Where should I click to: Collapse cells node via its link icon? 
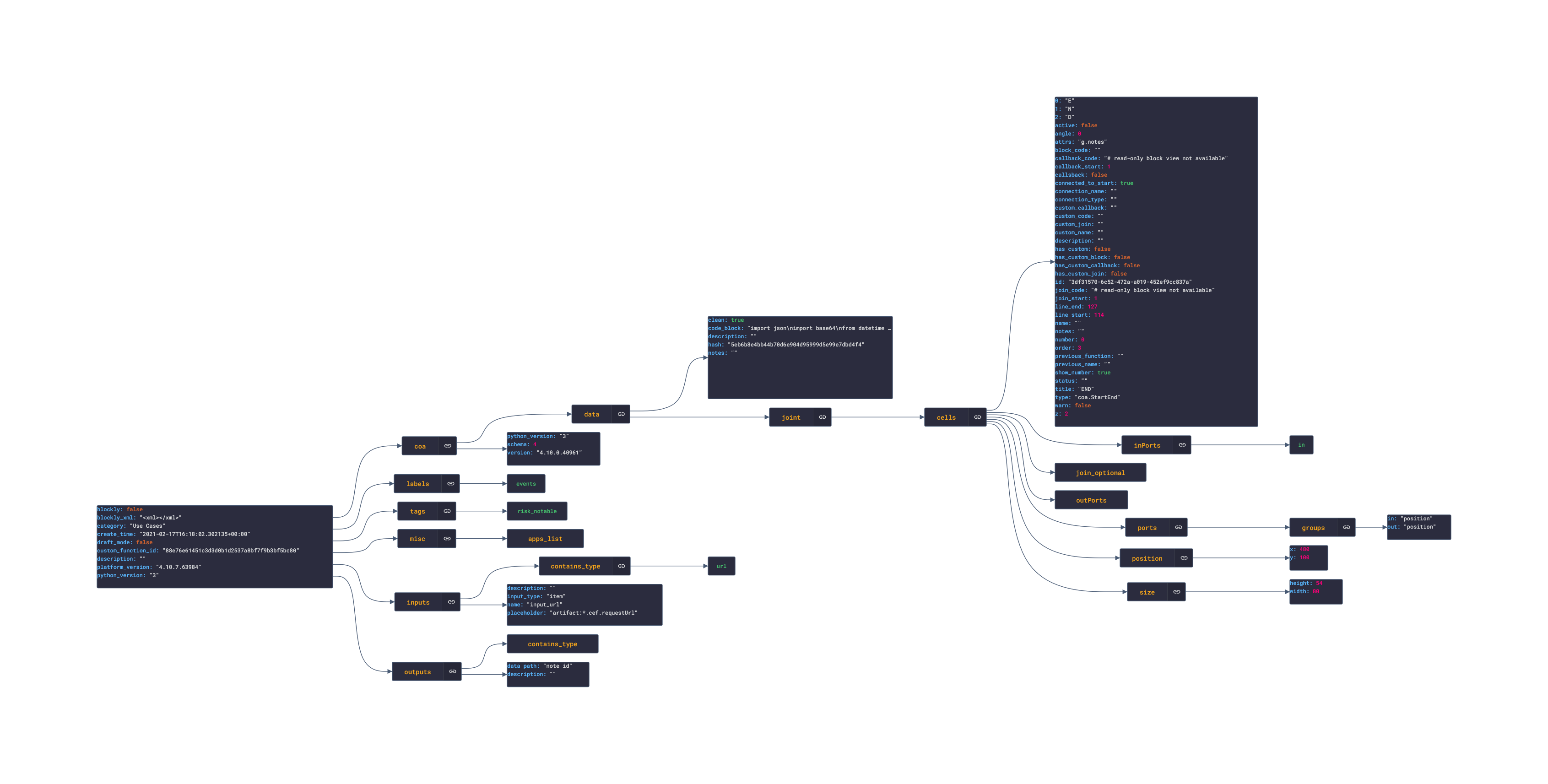(977, 417)
